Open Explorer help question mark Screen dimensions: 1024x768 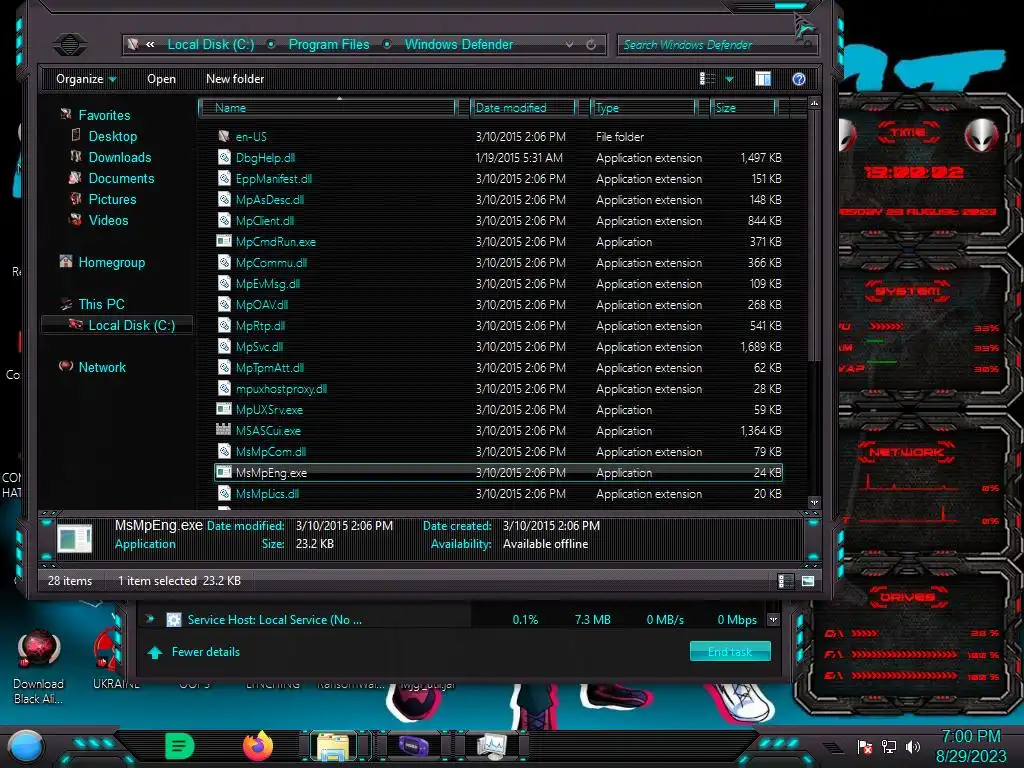pos(799,79)
